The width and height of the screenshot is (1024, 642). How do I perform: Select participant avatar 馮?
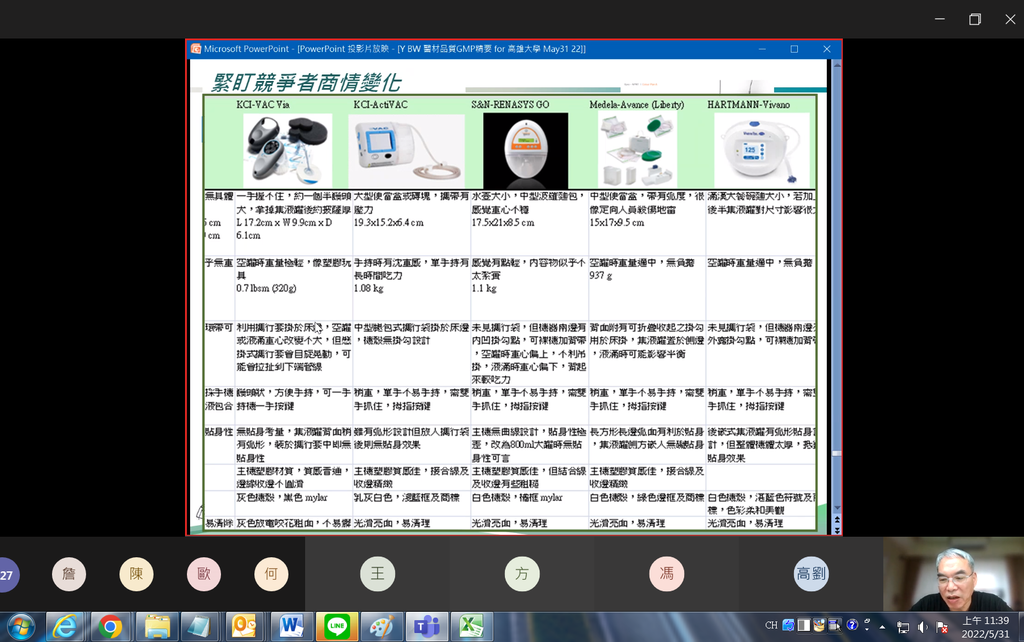pos(666,574)
